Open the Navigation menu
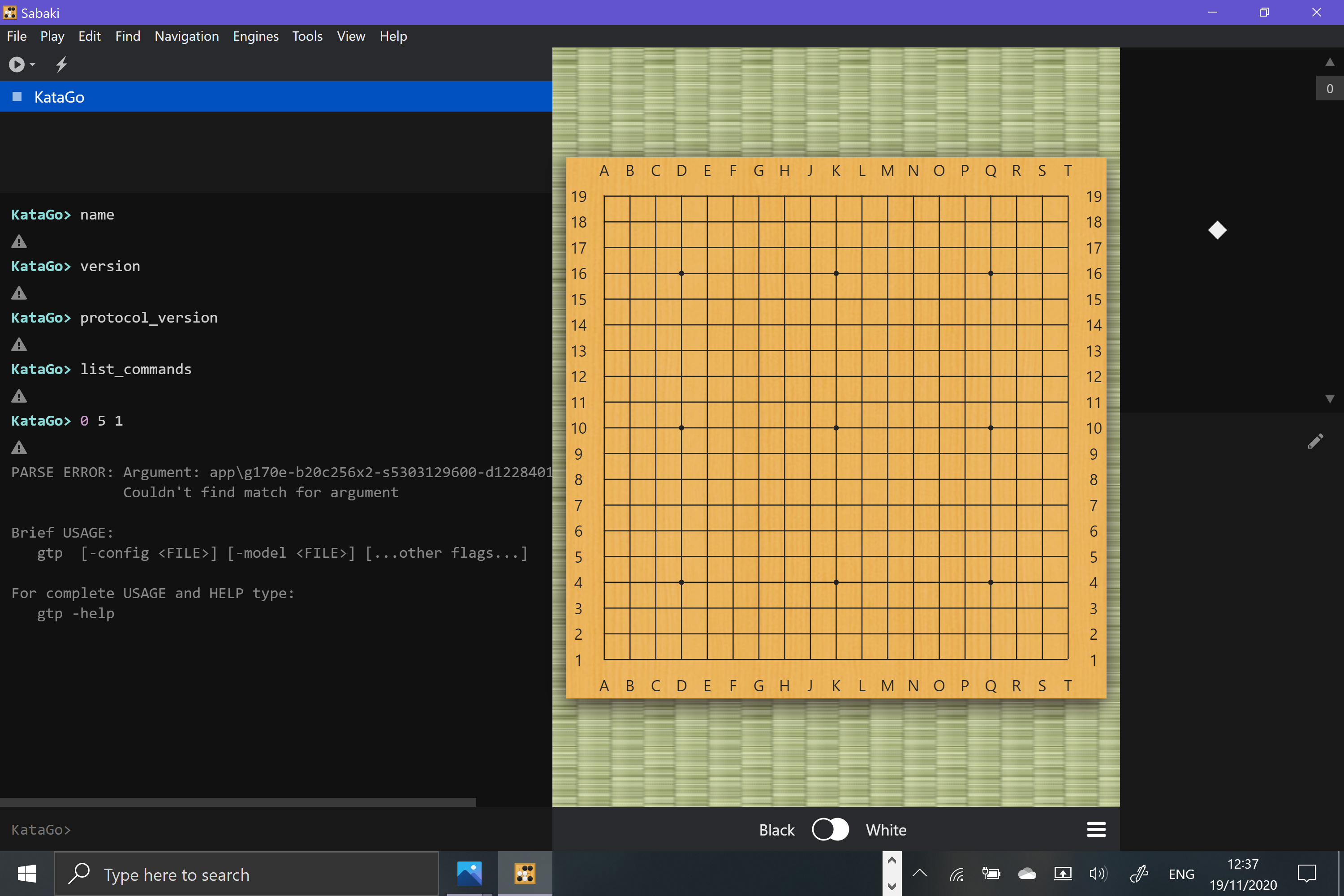This screenshot has width=1344, height=896. click(x=187, y=36)
